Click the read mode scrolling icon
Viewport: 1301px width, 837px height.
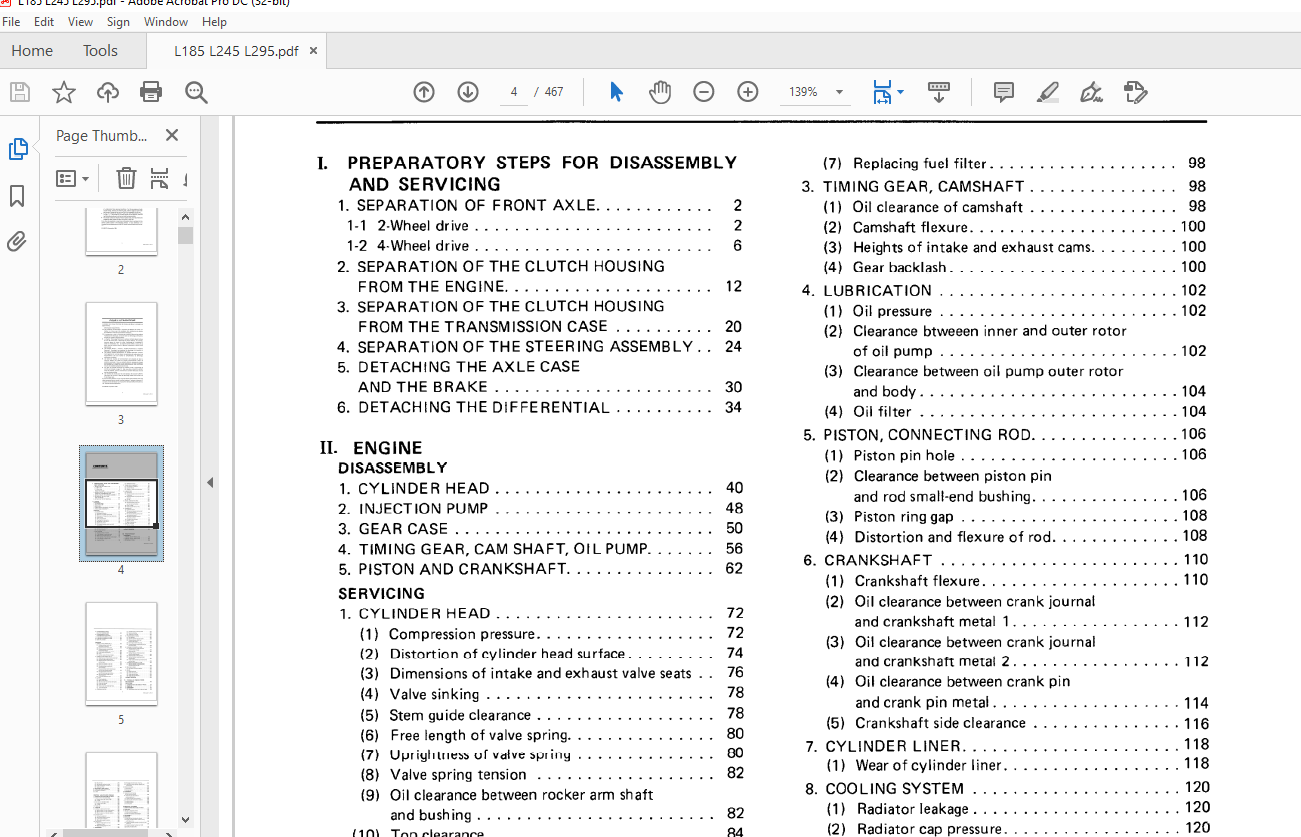point(939,92)
